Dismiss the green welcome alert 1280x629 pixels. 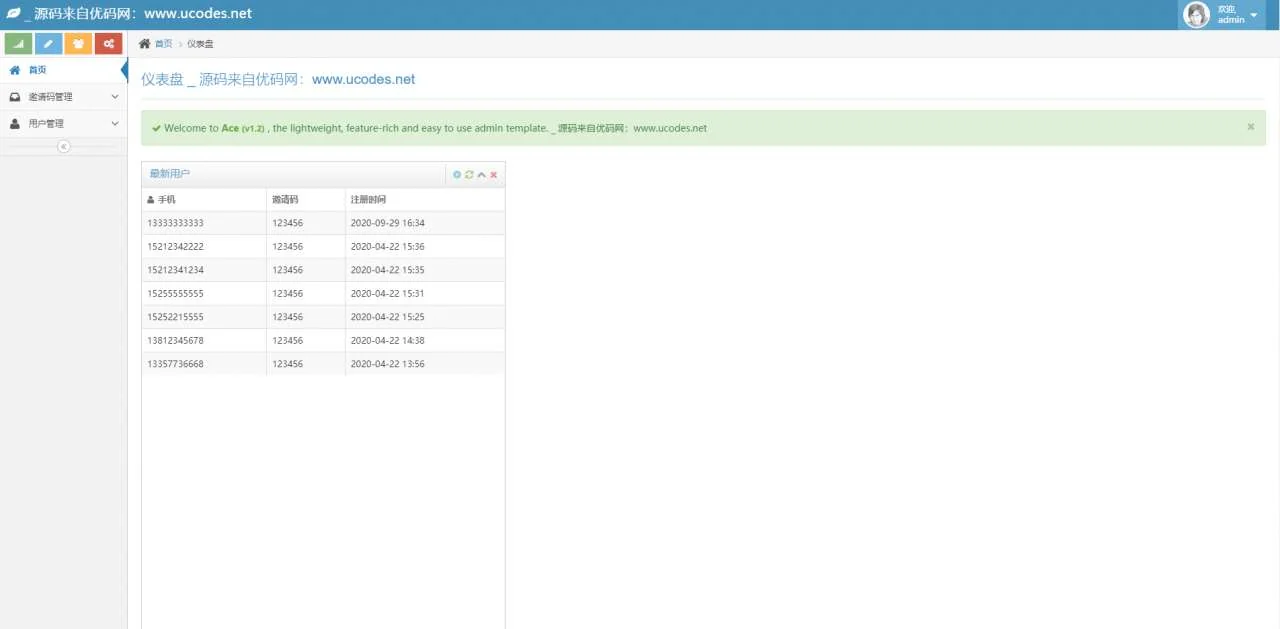tap(1250, 127)
